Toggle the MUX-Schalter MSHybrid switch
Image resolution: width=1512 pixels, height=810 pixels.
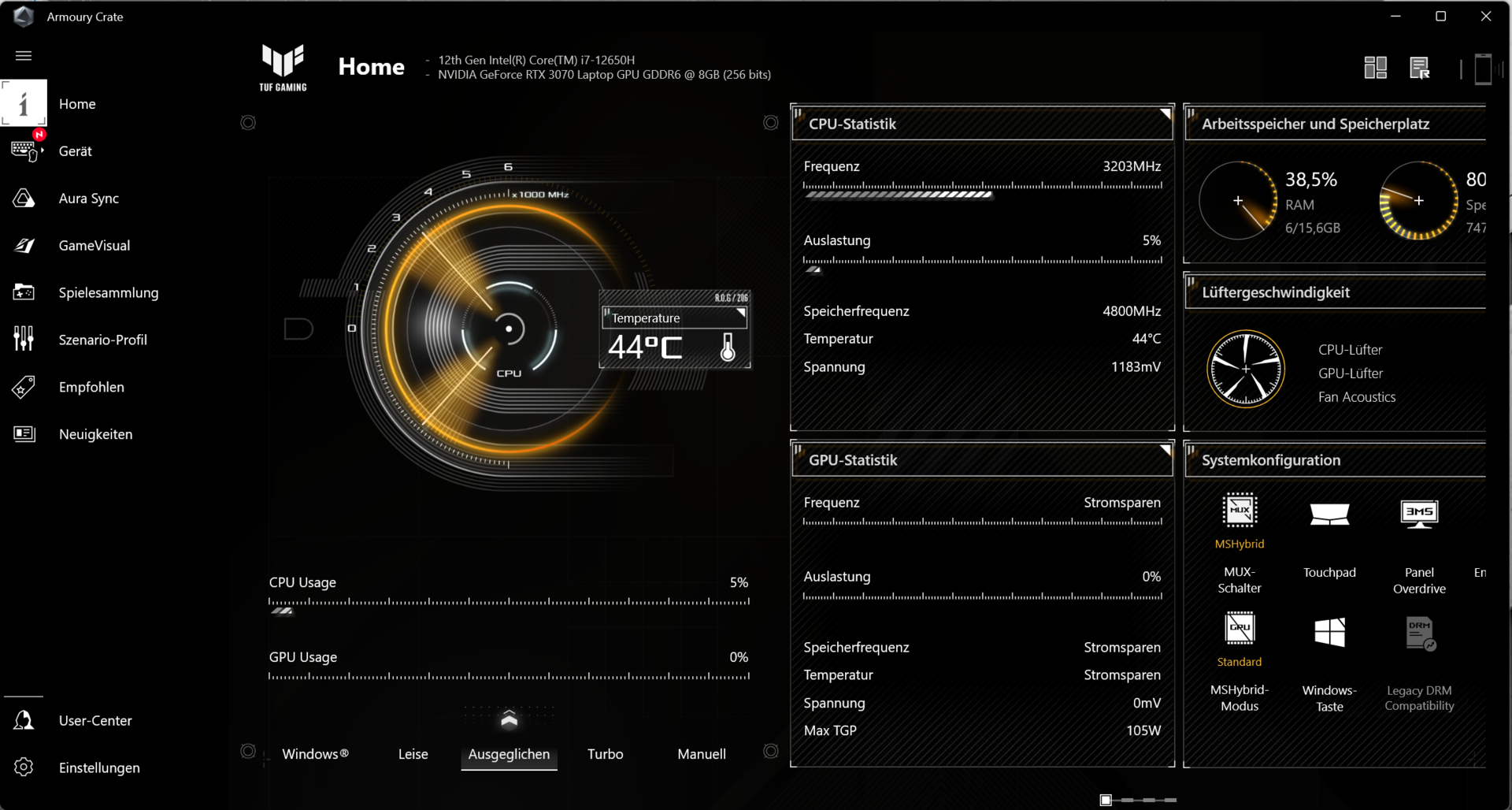point(1240,510)
